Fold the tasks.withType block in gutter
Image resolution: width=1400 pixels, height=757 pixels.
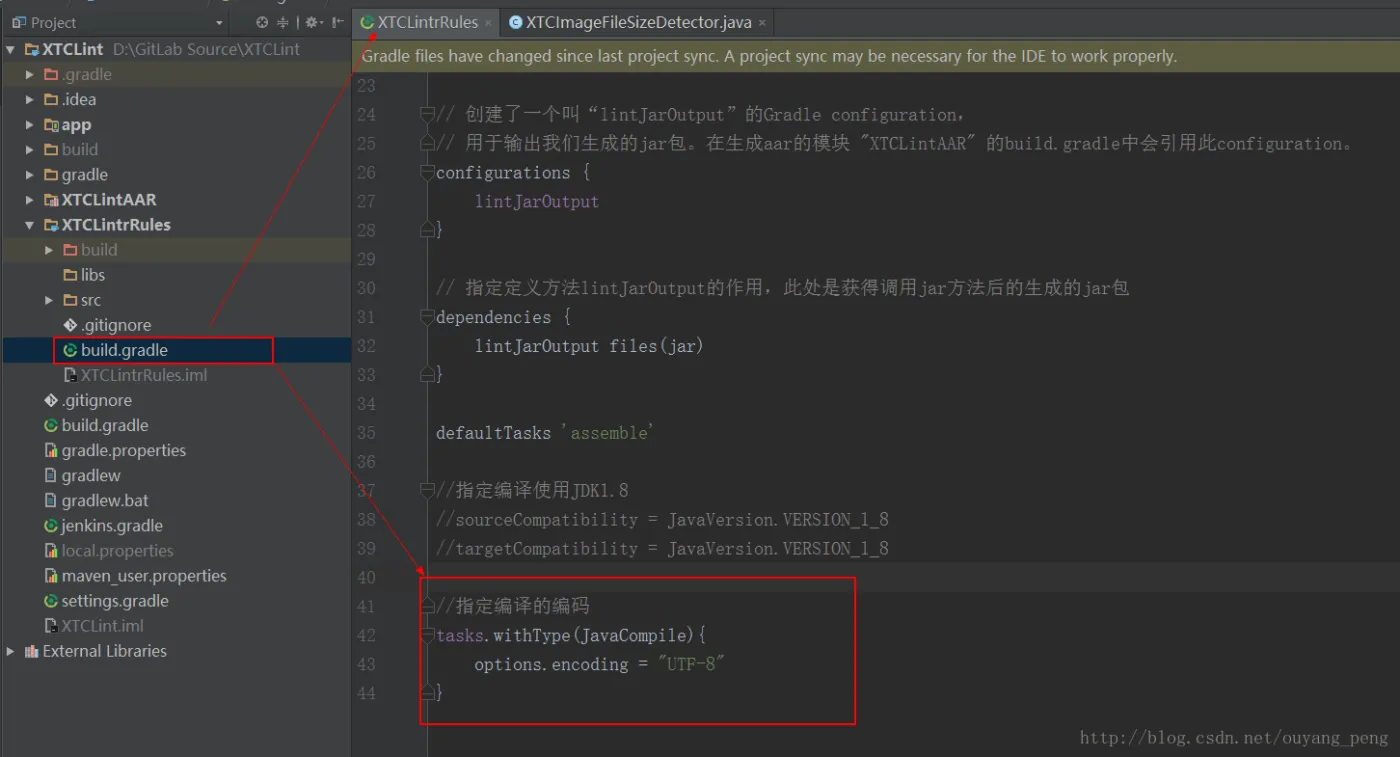[428, 635]
